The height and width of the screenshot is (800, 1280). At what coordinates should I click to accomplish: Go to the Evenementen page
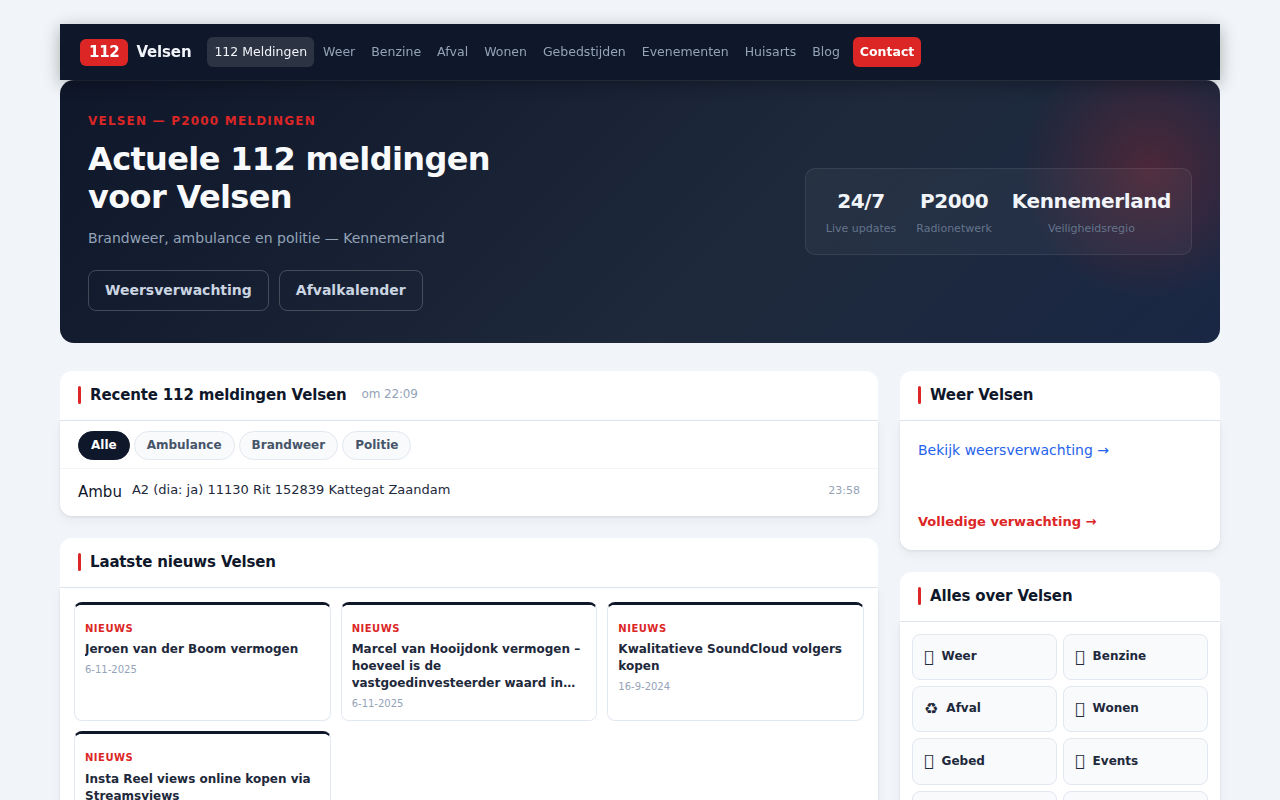(x=685, y=52)
